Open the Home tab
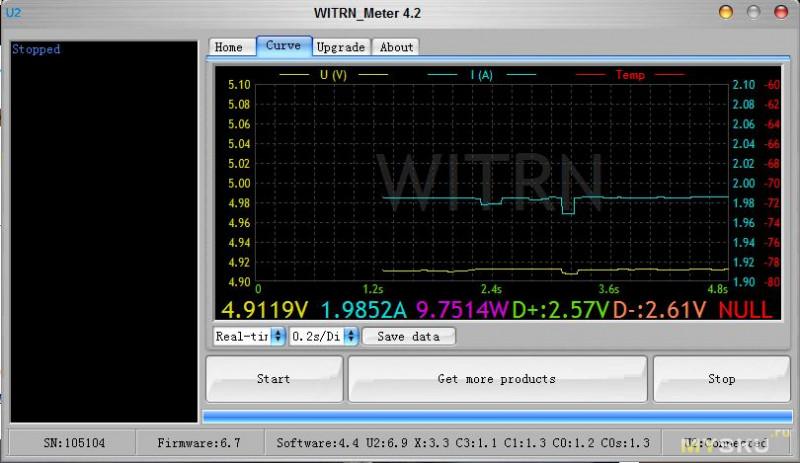 [x=233, y=47]
